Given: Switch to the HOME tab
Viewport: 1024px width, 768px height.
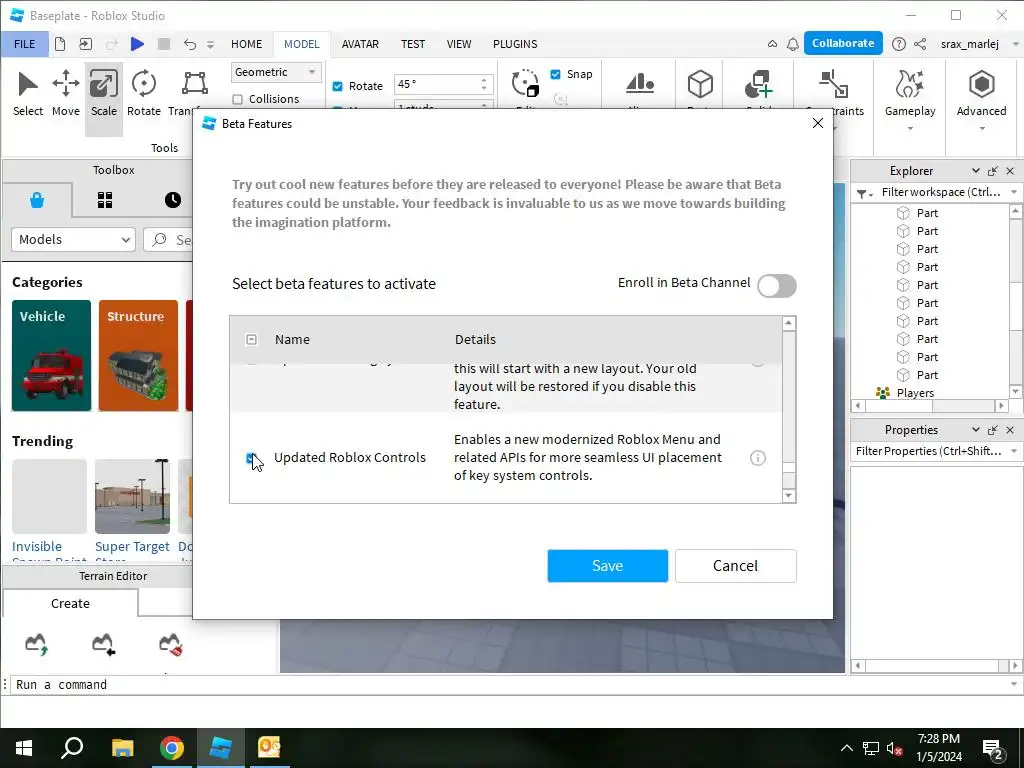Looking at the screenshot, I should 246,44.
